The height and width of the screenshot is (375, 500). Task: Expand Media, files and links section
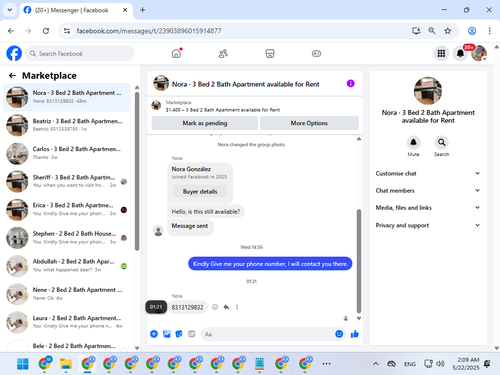point(428,208)
